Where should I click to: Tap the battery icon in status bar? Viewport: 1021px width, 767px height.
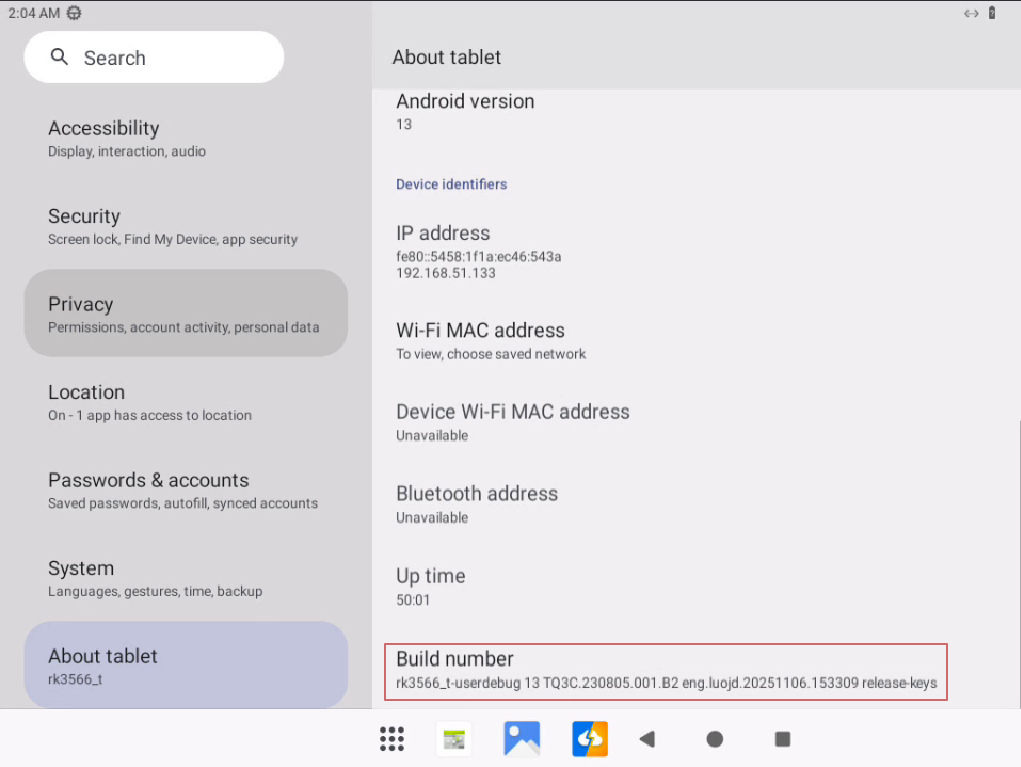pyautogui.click(x=992, y=13)
